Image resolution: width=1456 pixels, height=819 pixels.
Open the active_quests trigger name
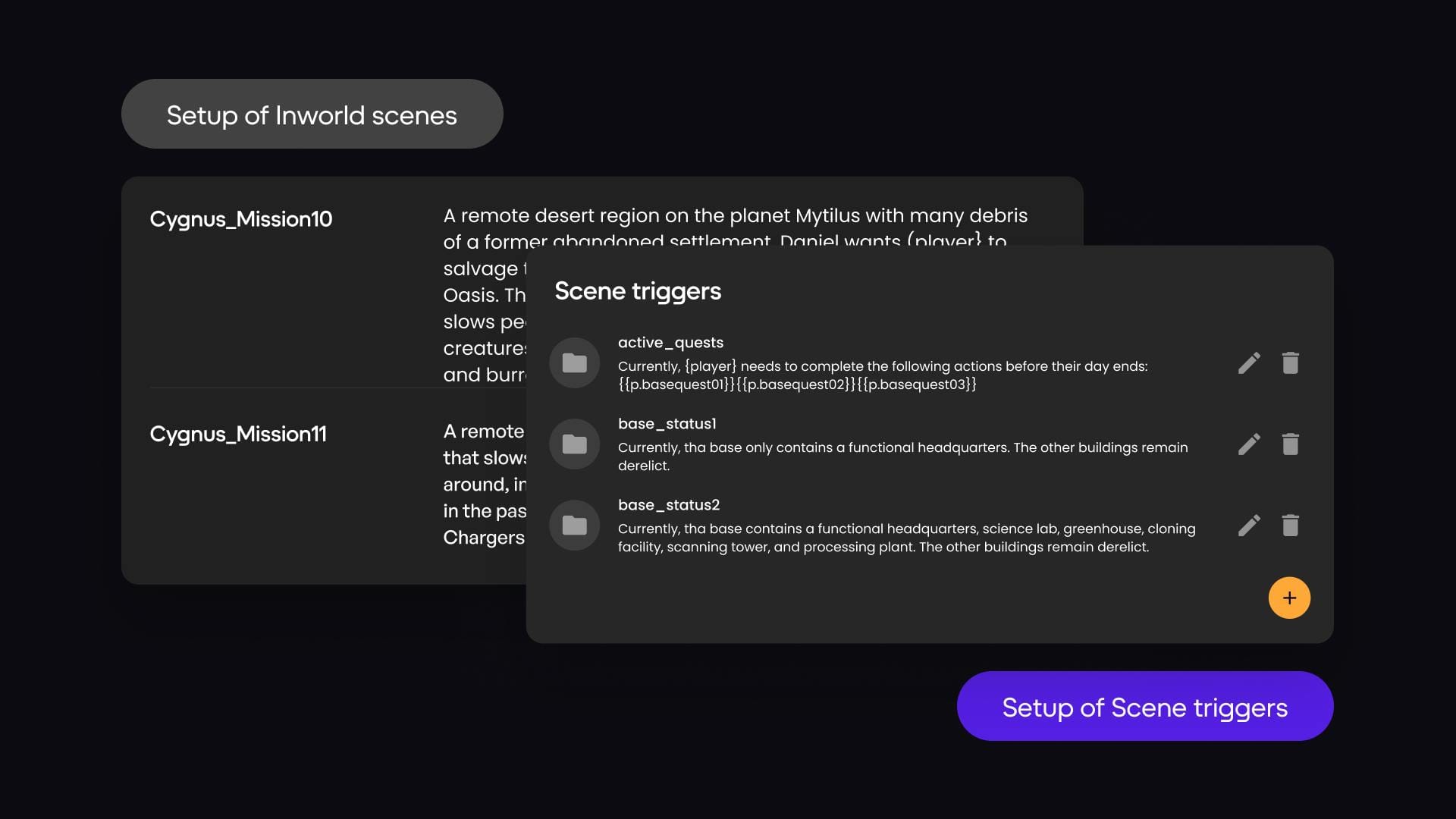tap(670, 343)
